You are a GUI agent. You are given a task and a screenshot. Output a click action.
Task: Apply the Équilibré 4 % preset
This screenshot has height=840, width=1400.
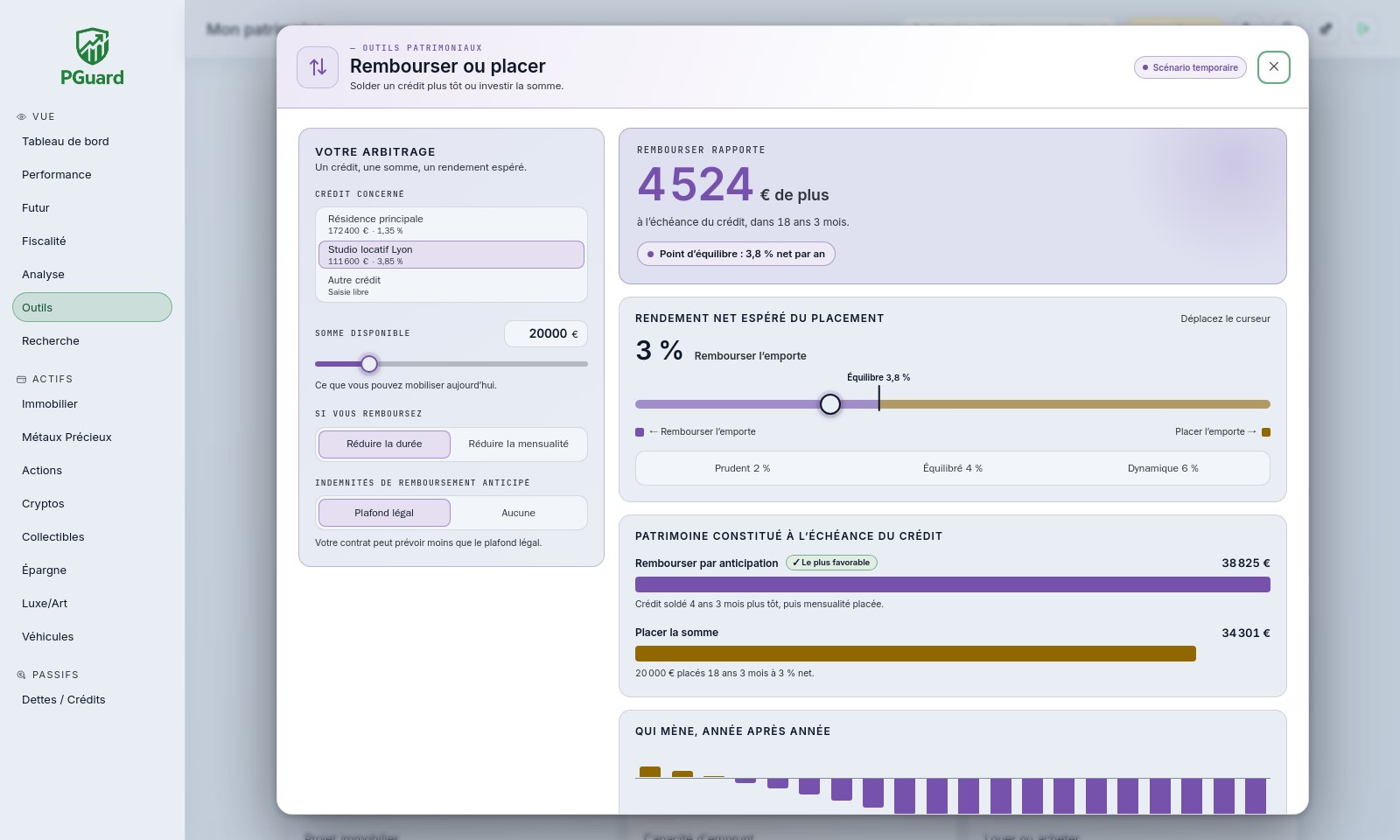tap(953, 468)
